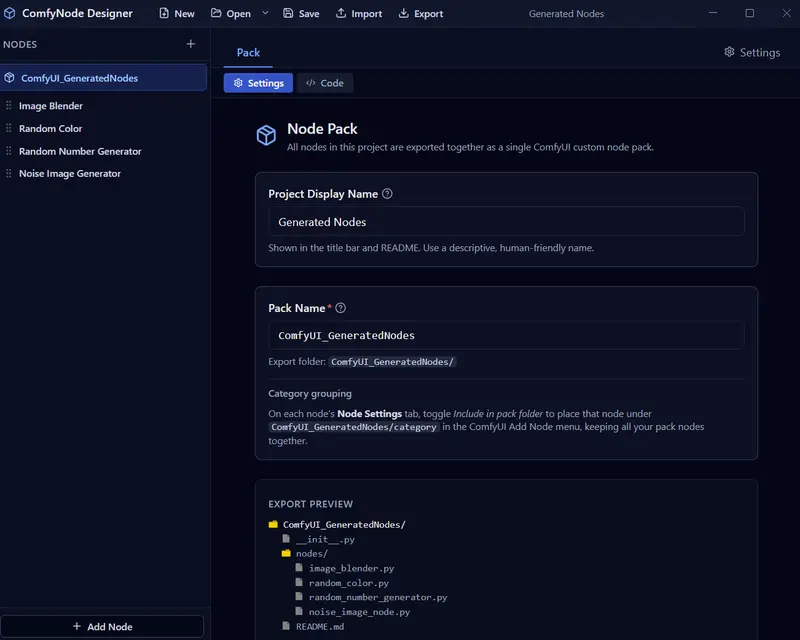Expand the Open dropdown arrow
This screenshot has width=800, height=640.
pyautogui.click(x=265, y=14)
